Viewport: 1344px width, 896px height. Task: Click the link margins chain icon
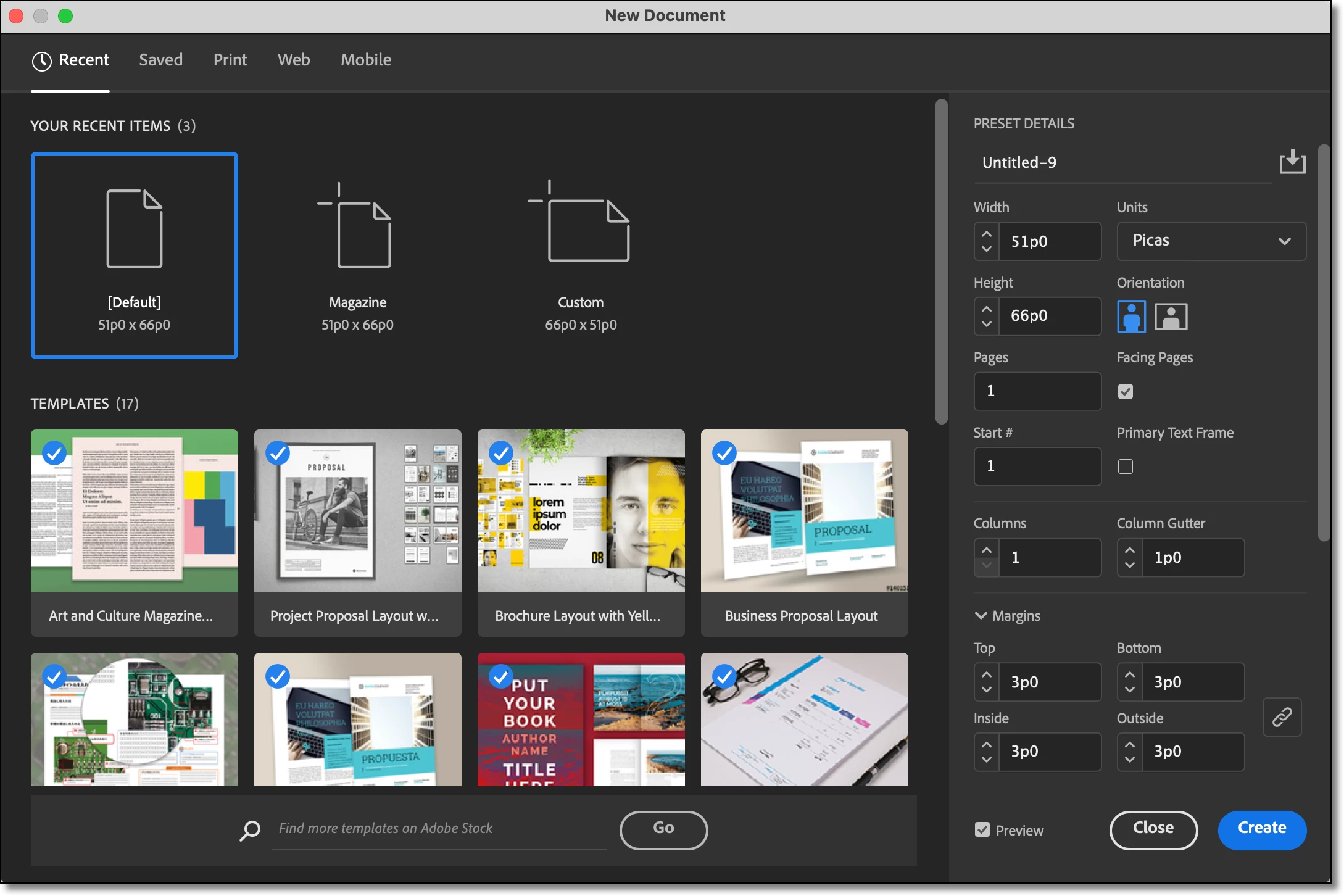click(1282, 717)
